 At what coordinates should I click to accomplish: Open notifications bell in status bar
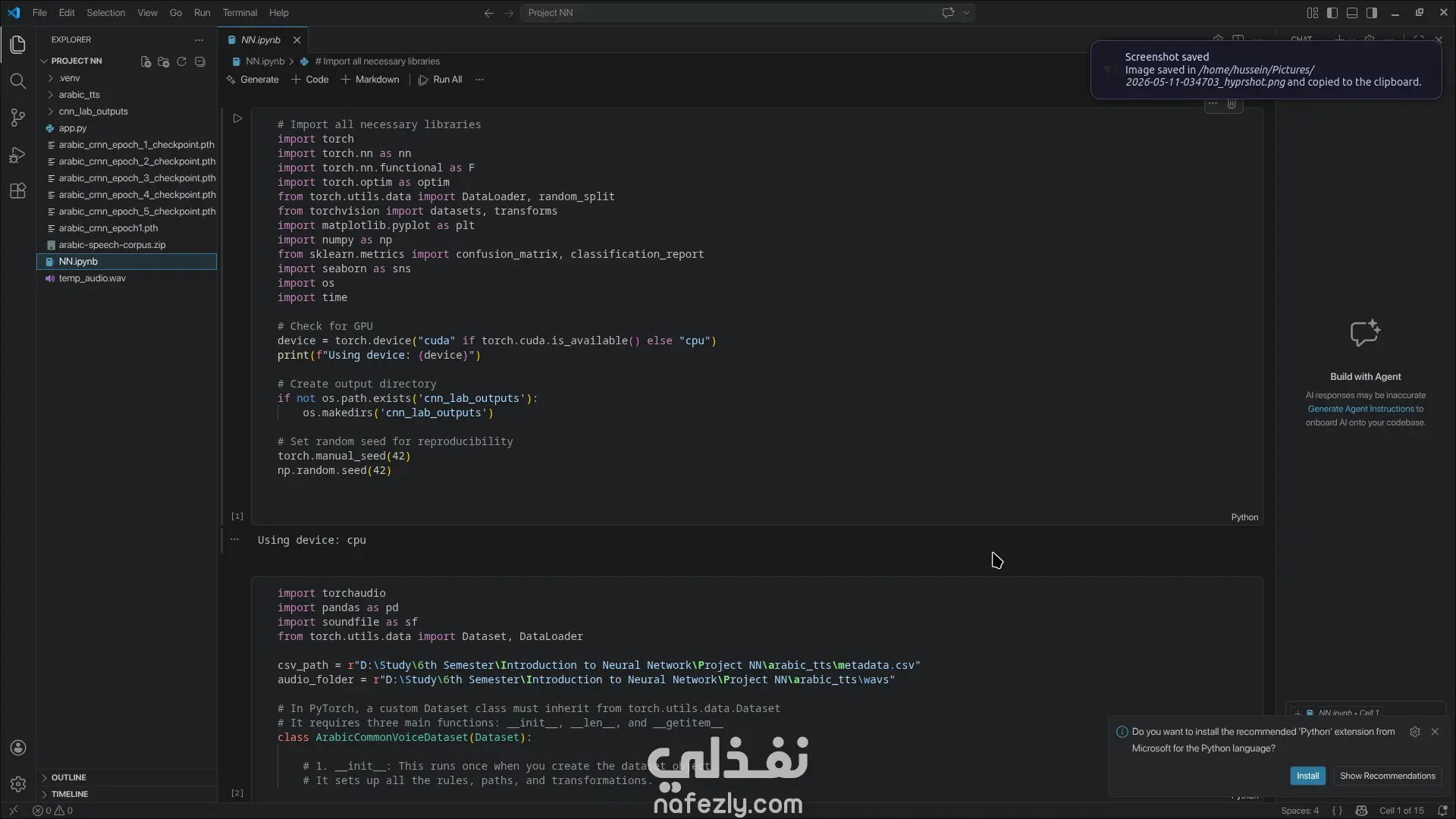(1442, 811)
